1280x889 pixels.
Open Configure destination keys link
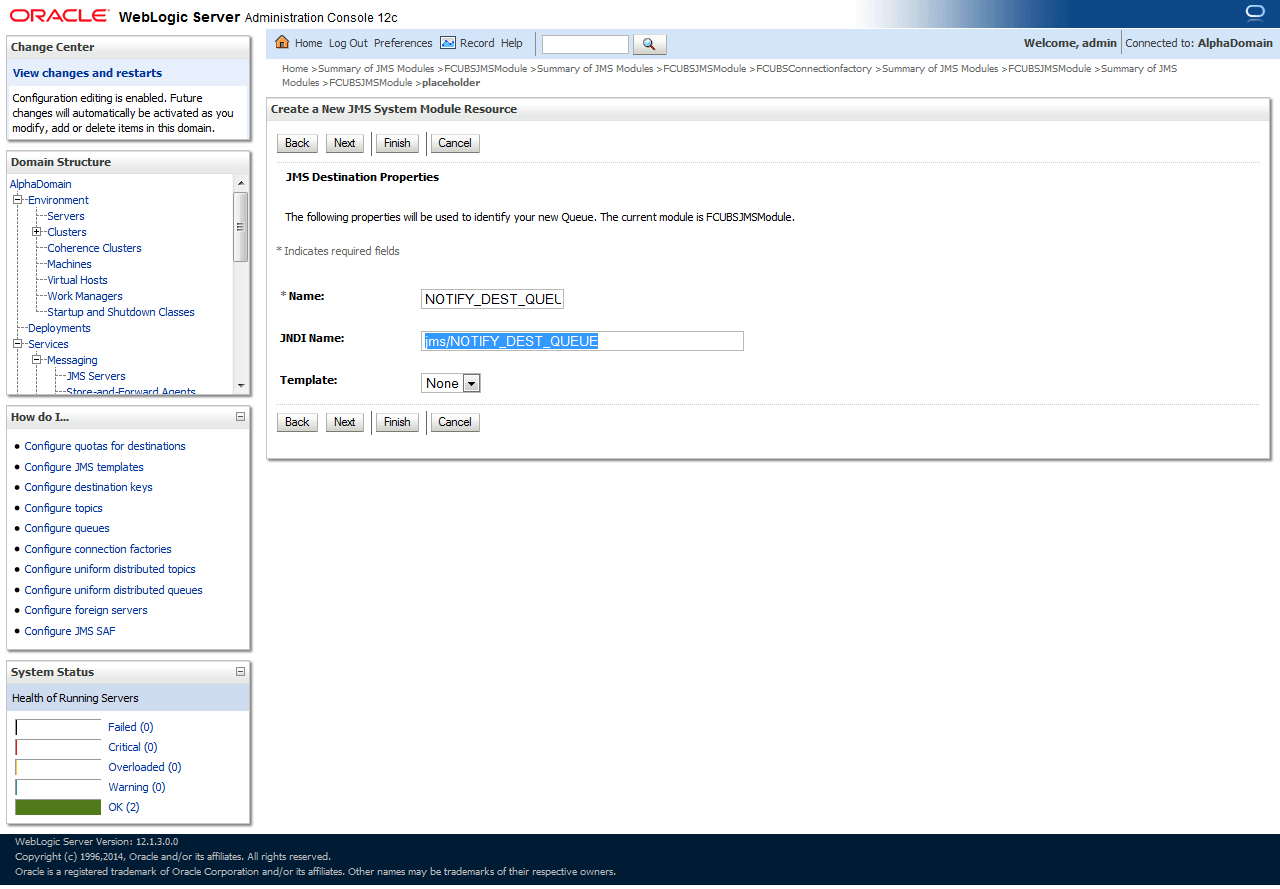89,487
